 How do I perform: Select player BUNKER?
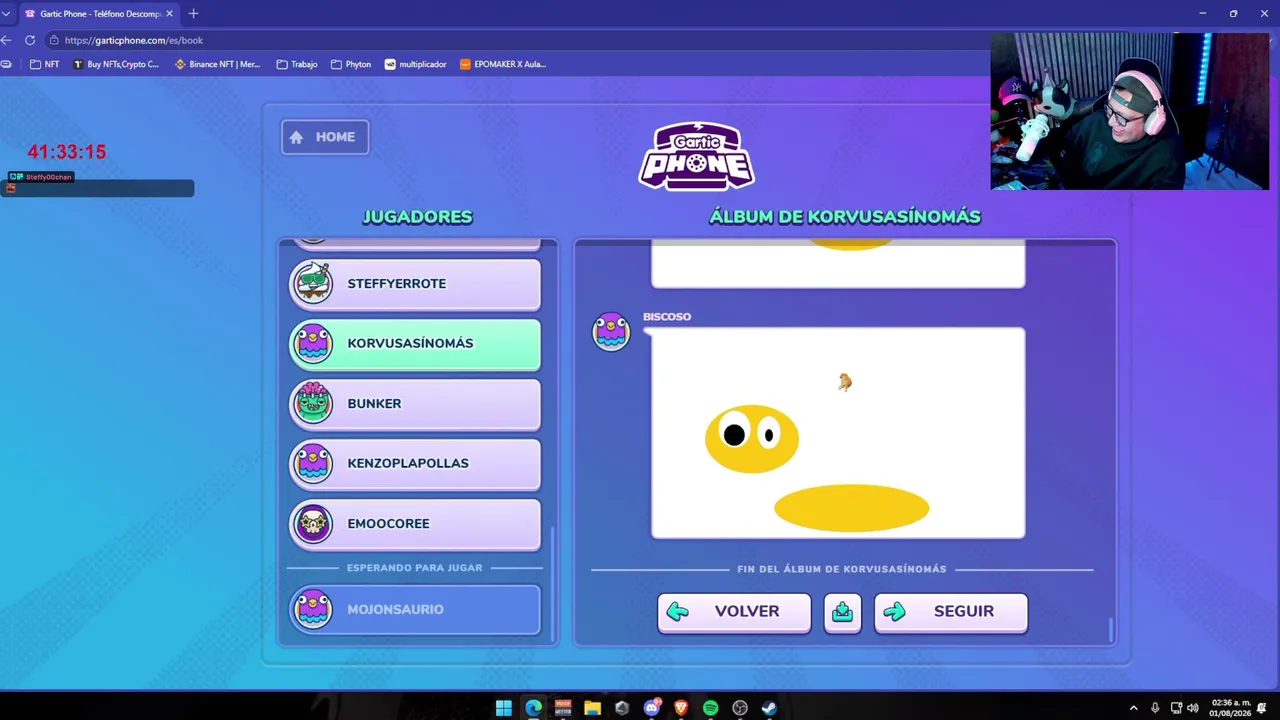click(x=415, y=404)
